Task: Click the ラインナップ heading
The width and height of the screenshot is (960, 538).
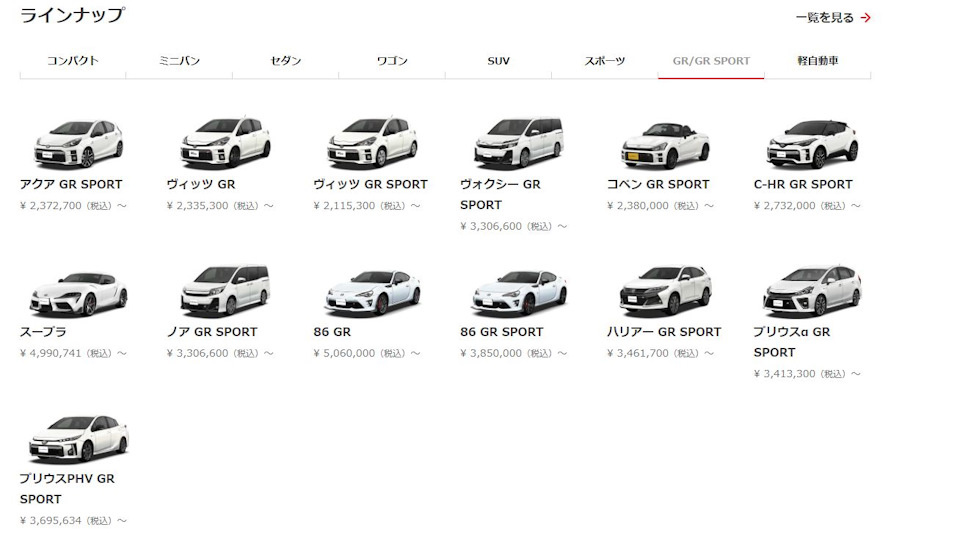Action: 73,15
